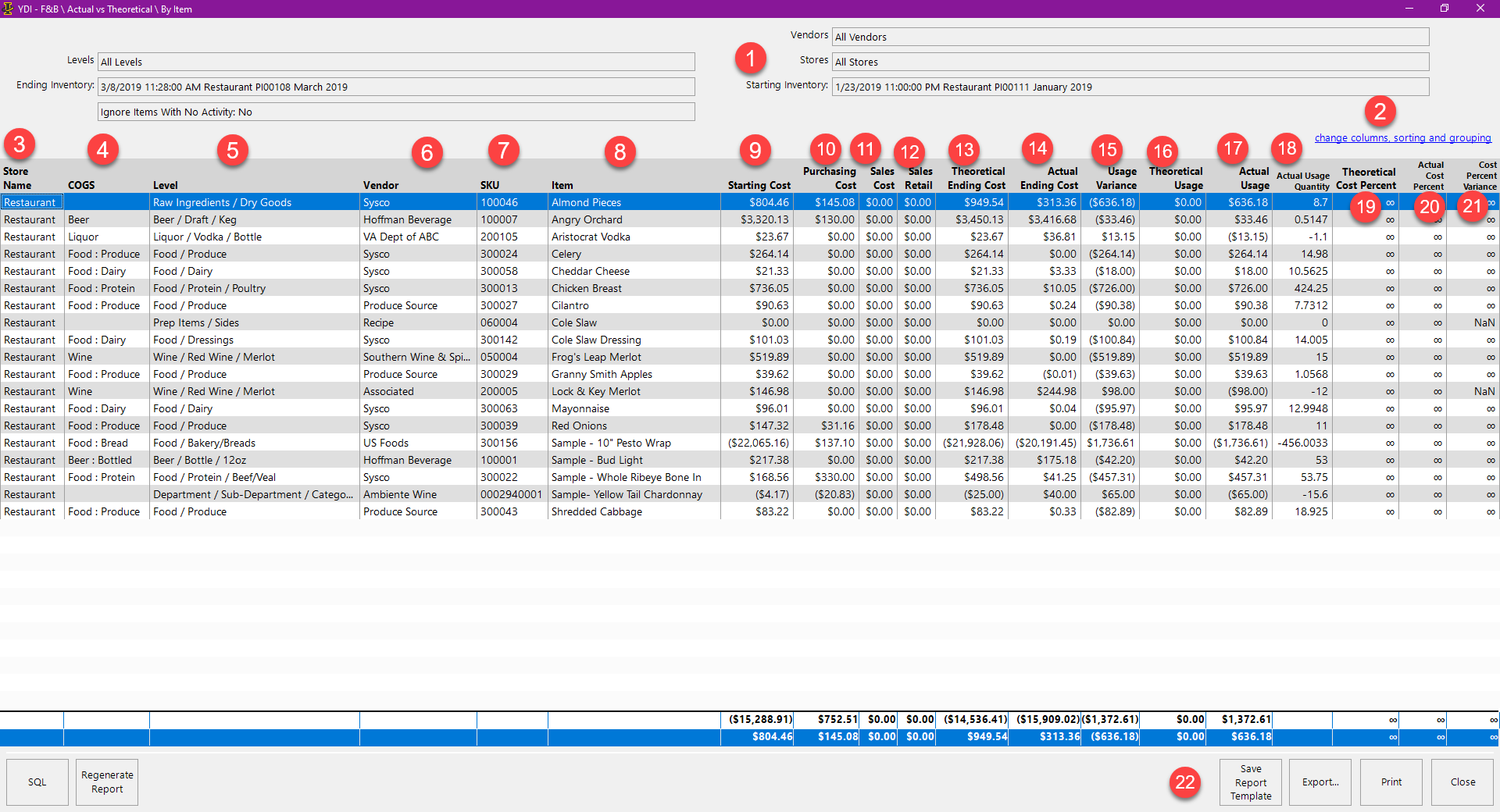Click the SQL button
1500x812 pixels.
(37, 782)
